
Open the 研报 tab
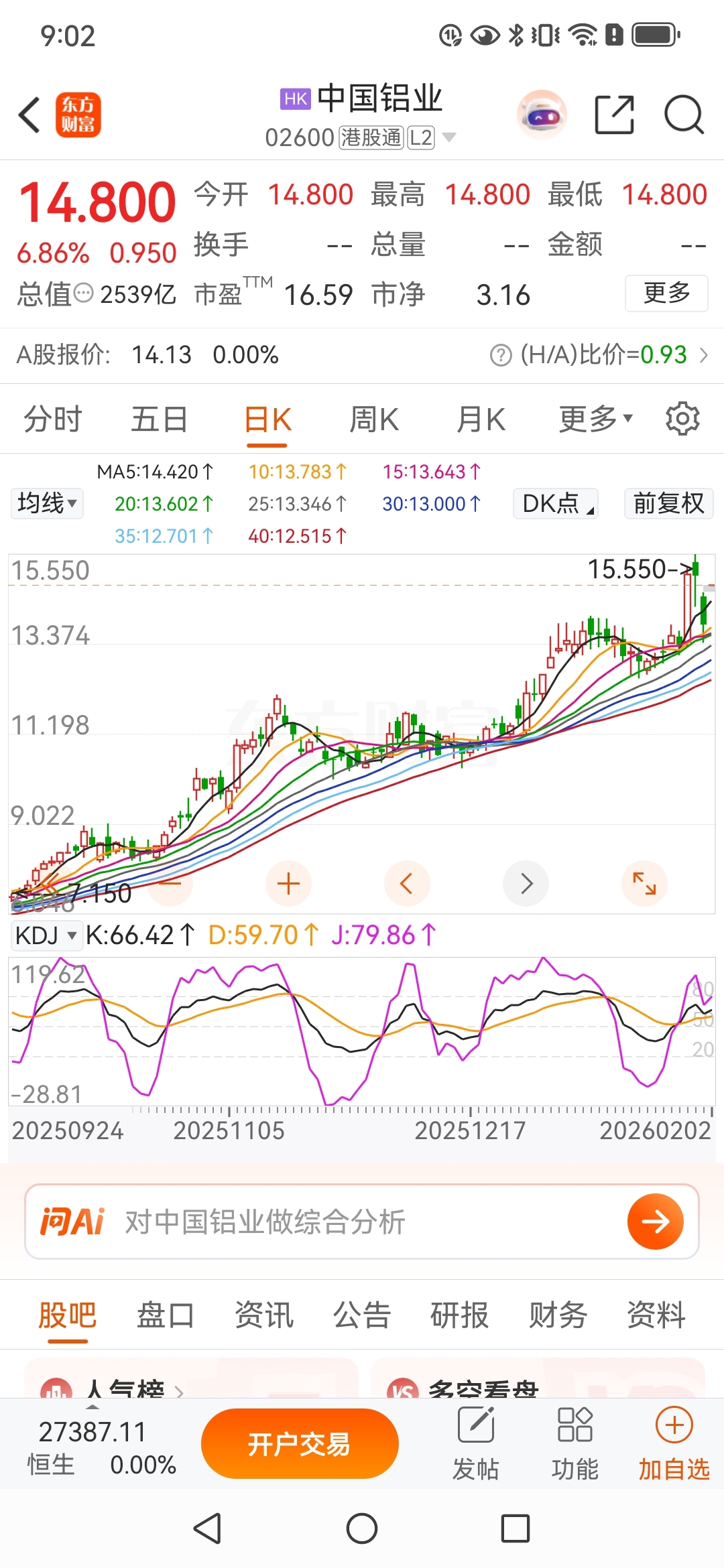460,1315
